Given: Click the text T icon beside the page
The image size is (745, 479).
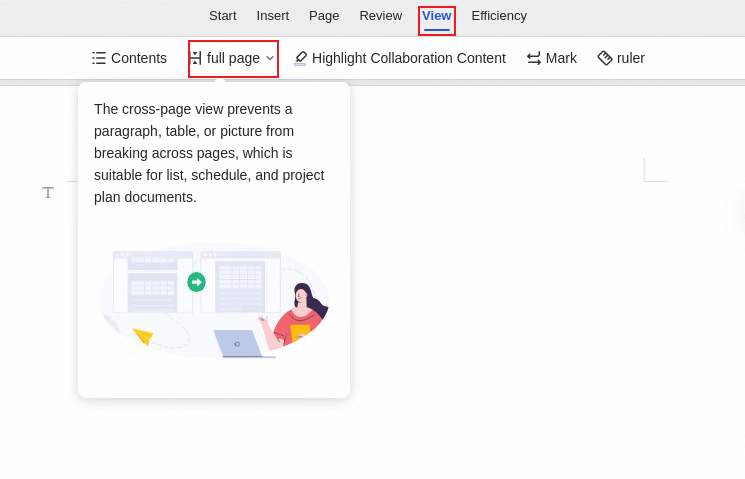Looking at the screenshot, I should coord(48,192).
